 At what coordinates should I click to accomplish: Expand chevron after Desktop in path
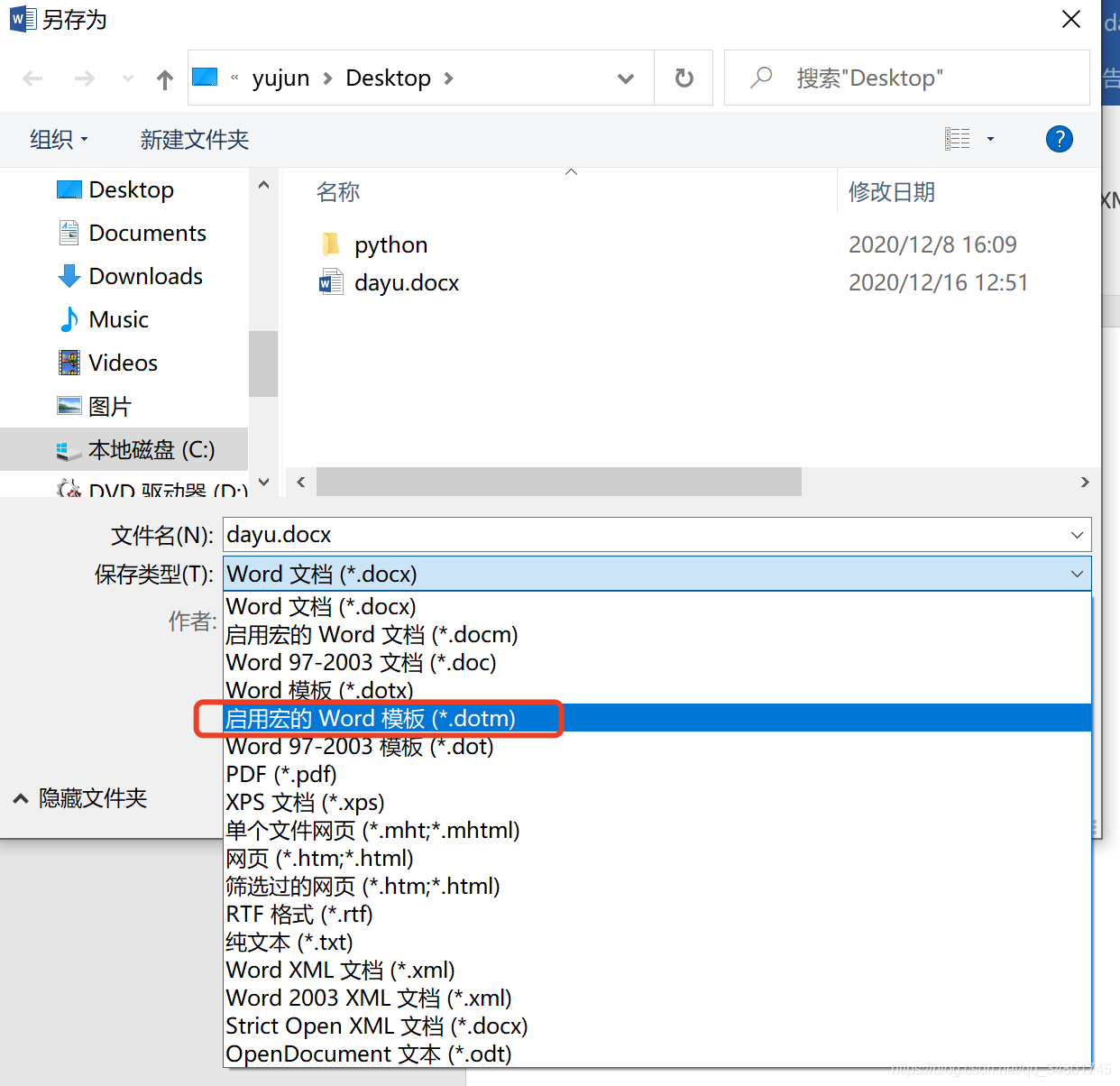[x=448, y=78]
